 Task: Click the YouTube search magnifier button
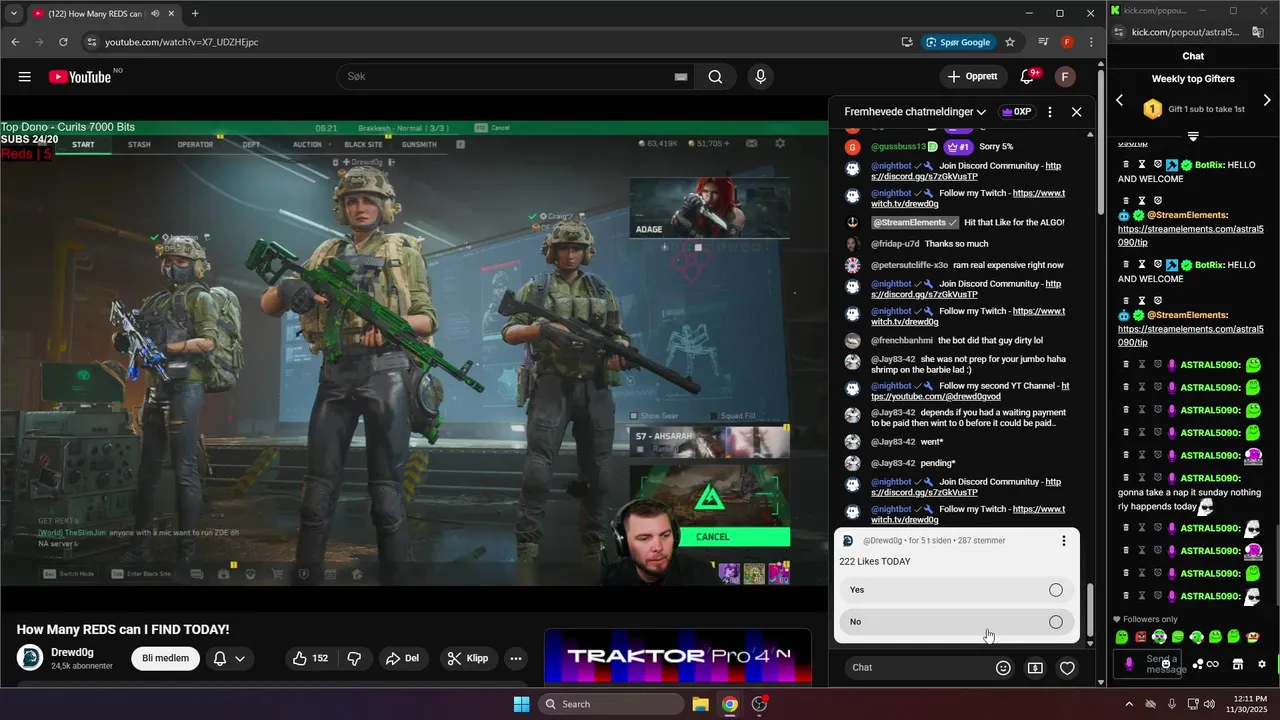715,77
